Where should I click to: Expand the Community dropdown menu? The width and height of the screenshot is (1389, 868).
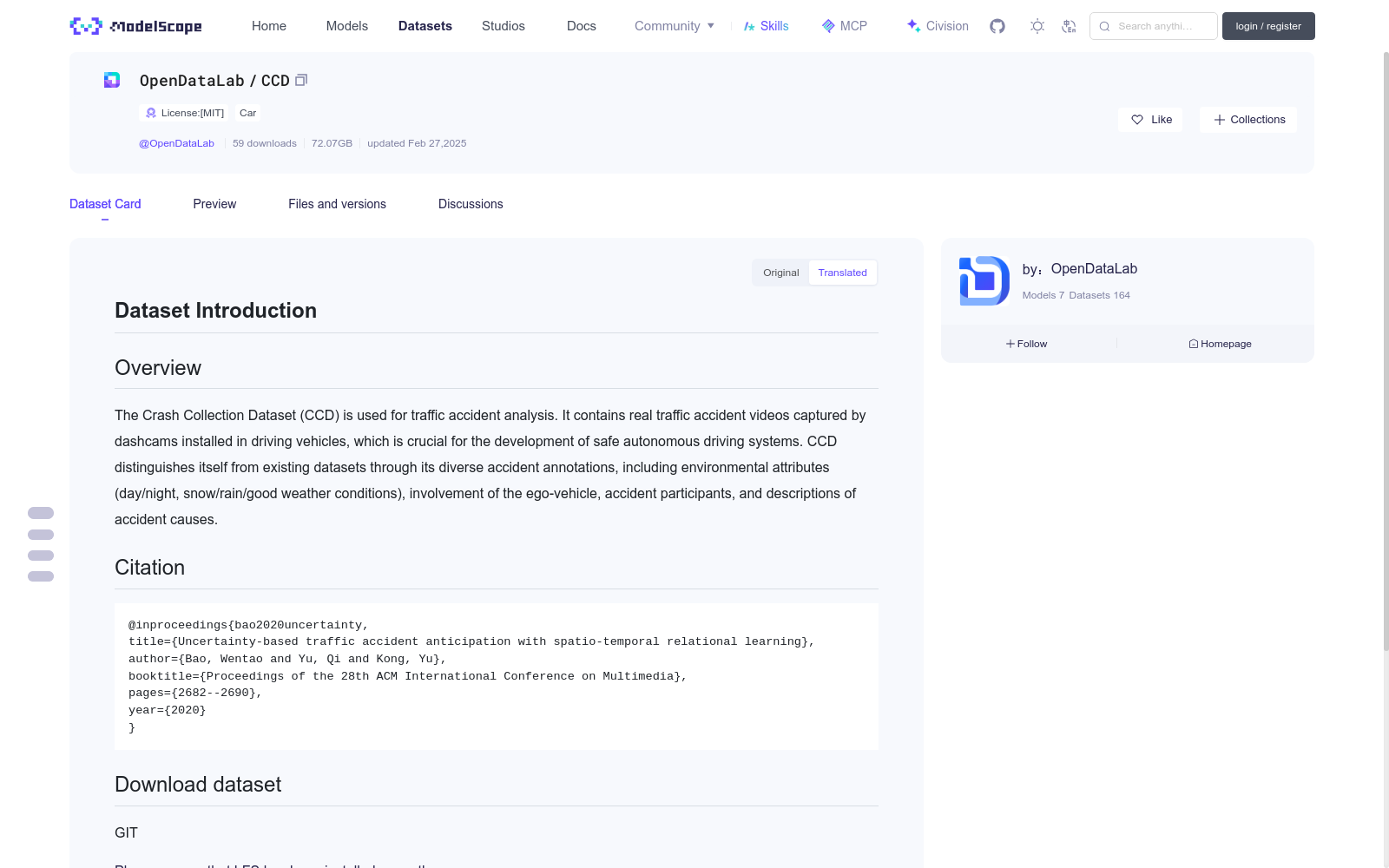click(675, 26)
